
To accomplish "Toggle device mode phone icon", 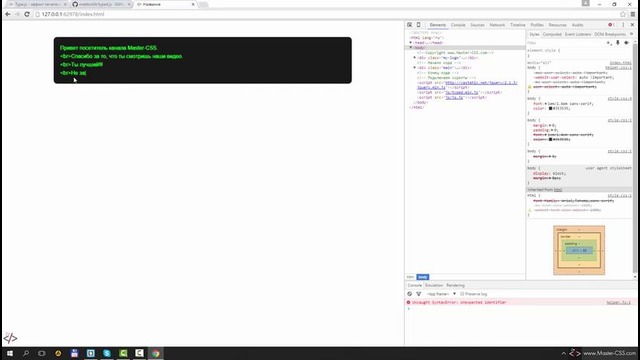I will tap(418, 25).
